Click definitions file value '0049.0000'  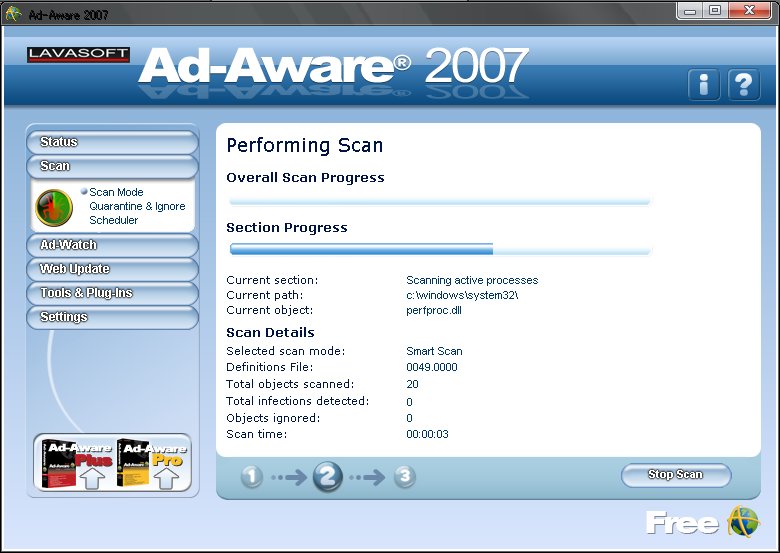(432, 367)
